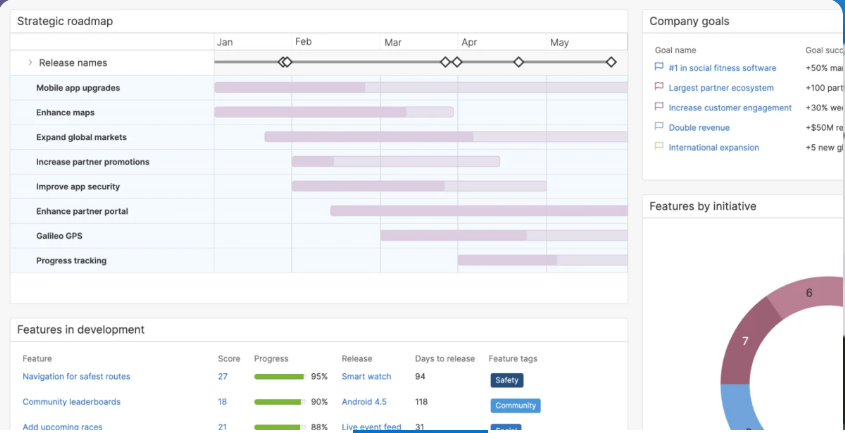
Task: Select the Progress tracking row label
Action: (71, 261)
